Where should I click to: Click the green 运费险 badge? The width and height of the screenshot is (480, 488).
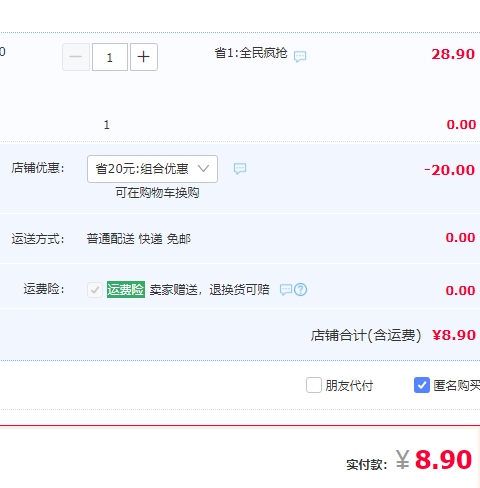pyautogui.click(x=126, y=289)
